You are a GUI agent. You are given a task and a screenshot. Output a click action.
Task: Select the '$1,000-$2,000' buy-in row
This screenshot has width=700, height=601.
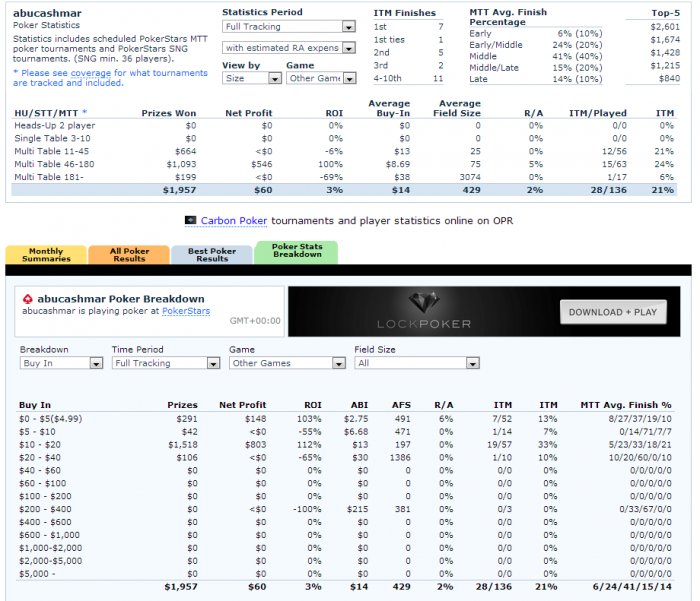click(345, 548)
